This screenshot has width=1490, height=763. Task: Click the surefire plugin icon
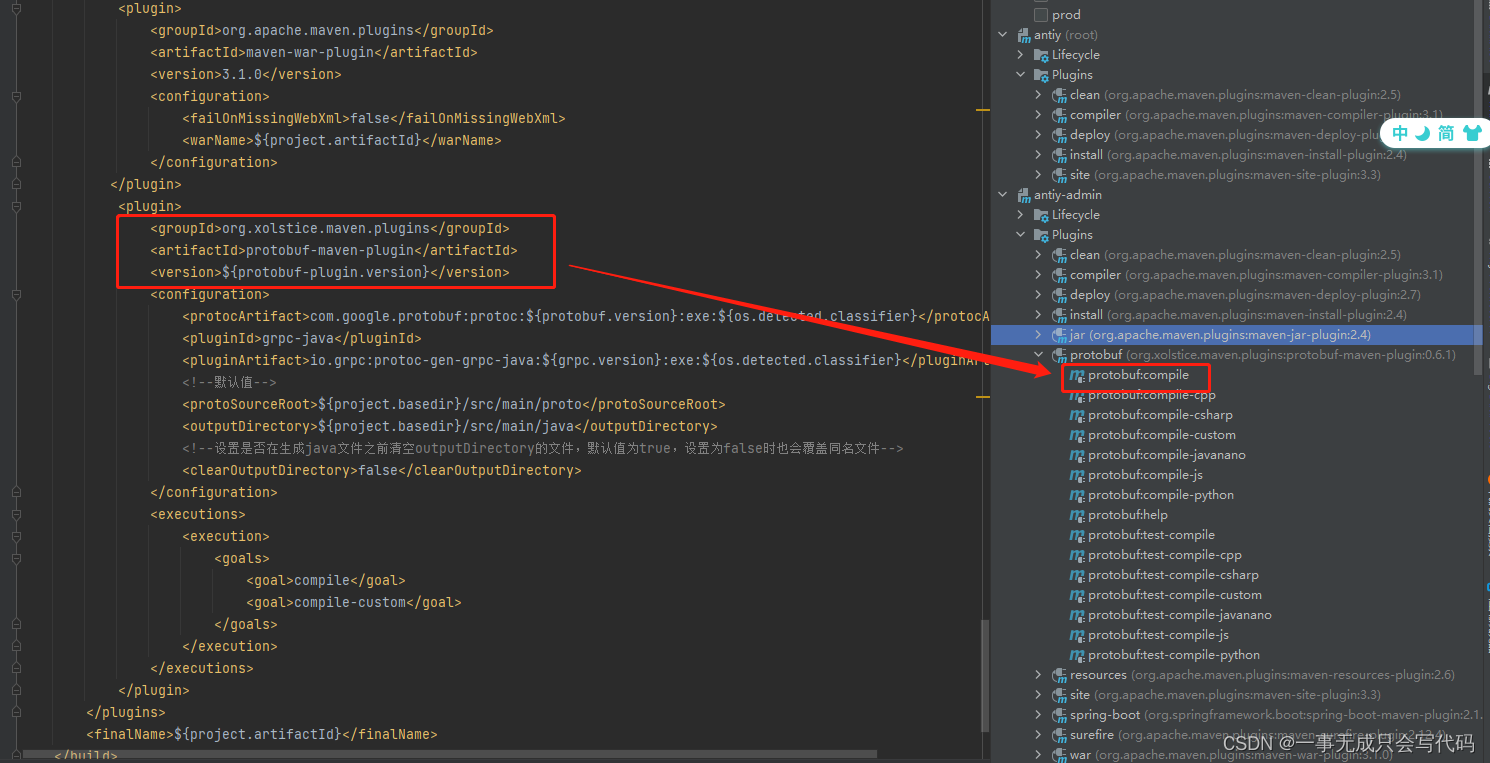1060,735
